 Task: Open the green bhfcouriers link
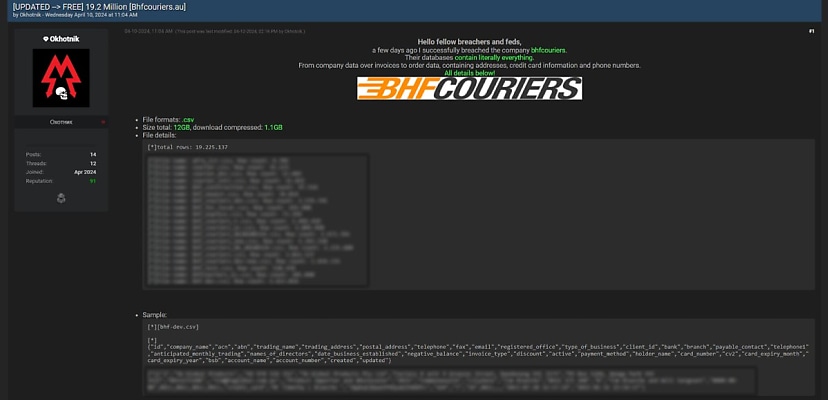pos(548,50)
